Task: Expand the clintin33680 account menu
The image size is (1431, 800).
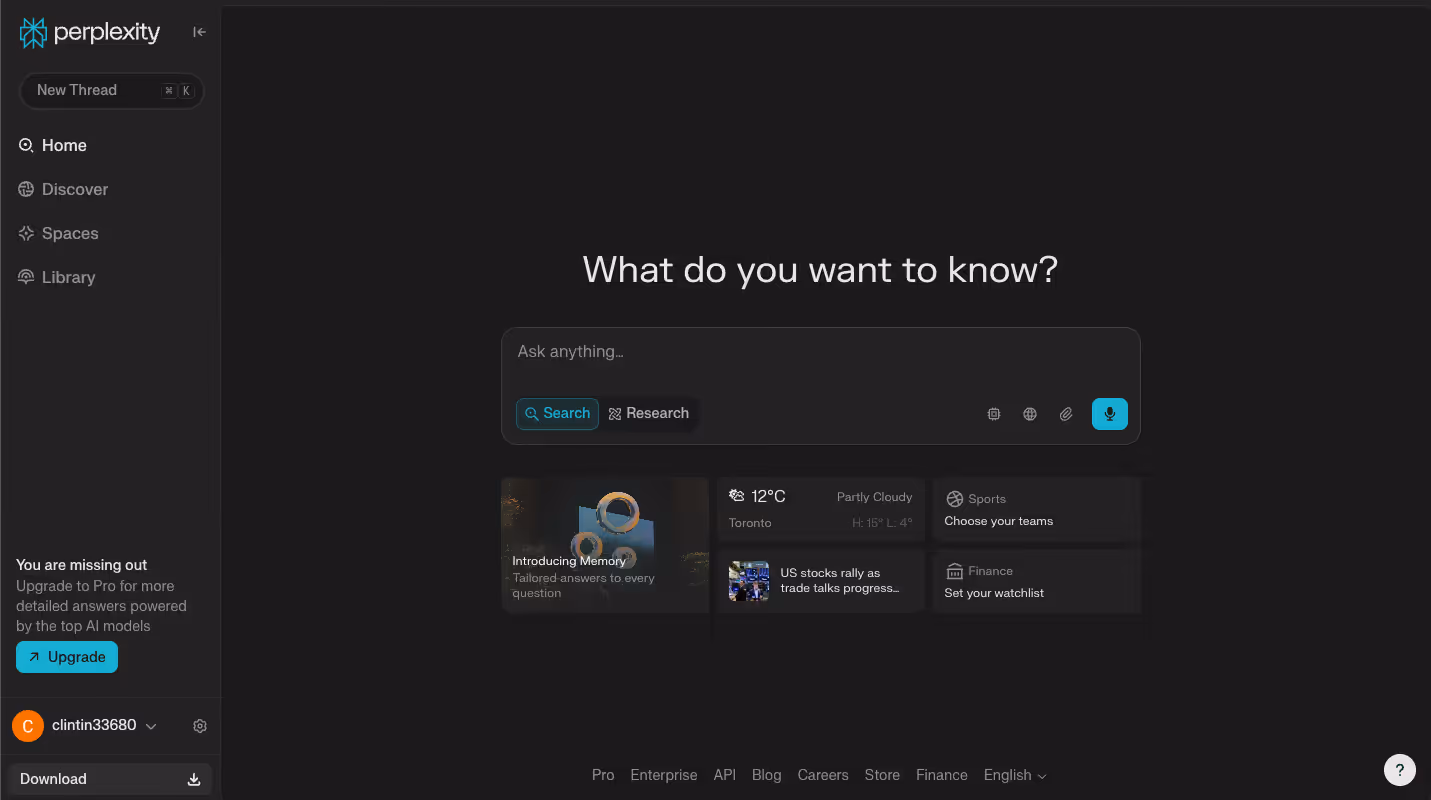Action: (97, 725)
